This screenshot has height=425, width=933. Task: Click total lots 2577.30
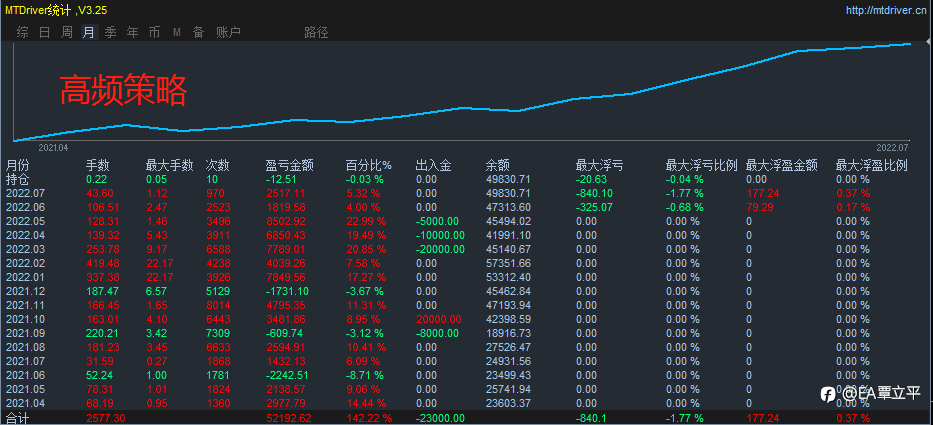[105, 418]
